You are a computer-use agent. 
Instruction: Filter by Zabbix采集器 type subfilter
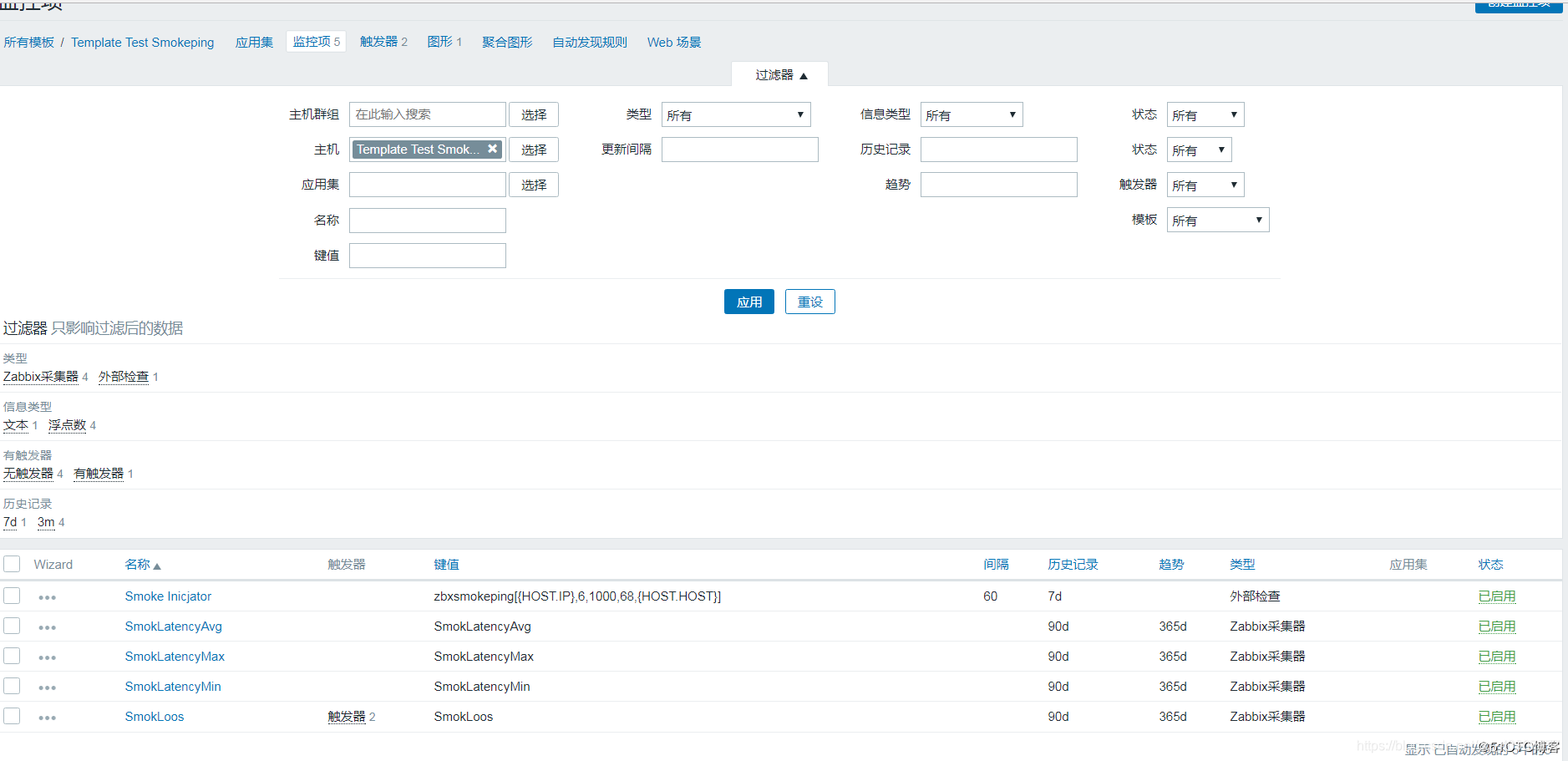click(x=40, y=377)
